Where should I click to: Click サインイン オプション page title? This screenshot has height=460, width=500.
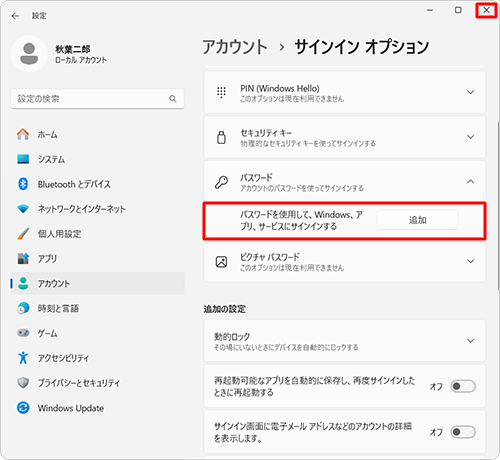pyautogui.click(x=362, y=47)
